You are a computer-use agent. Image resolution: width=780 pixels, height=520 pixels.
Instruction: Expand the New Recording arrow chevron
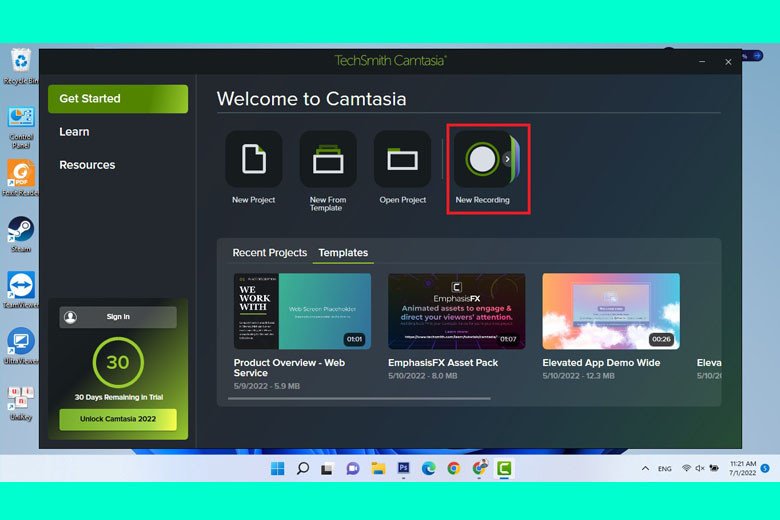click(507, 159)
